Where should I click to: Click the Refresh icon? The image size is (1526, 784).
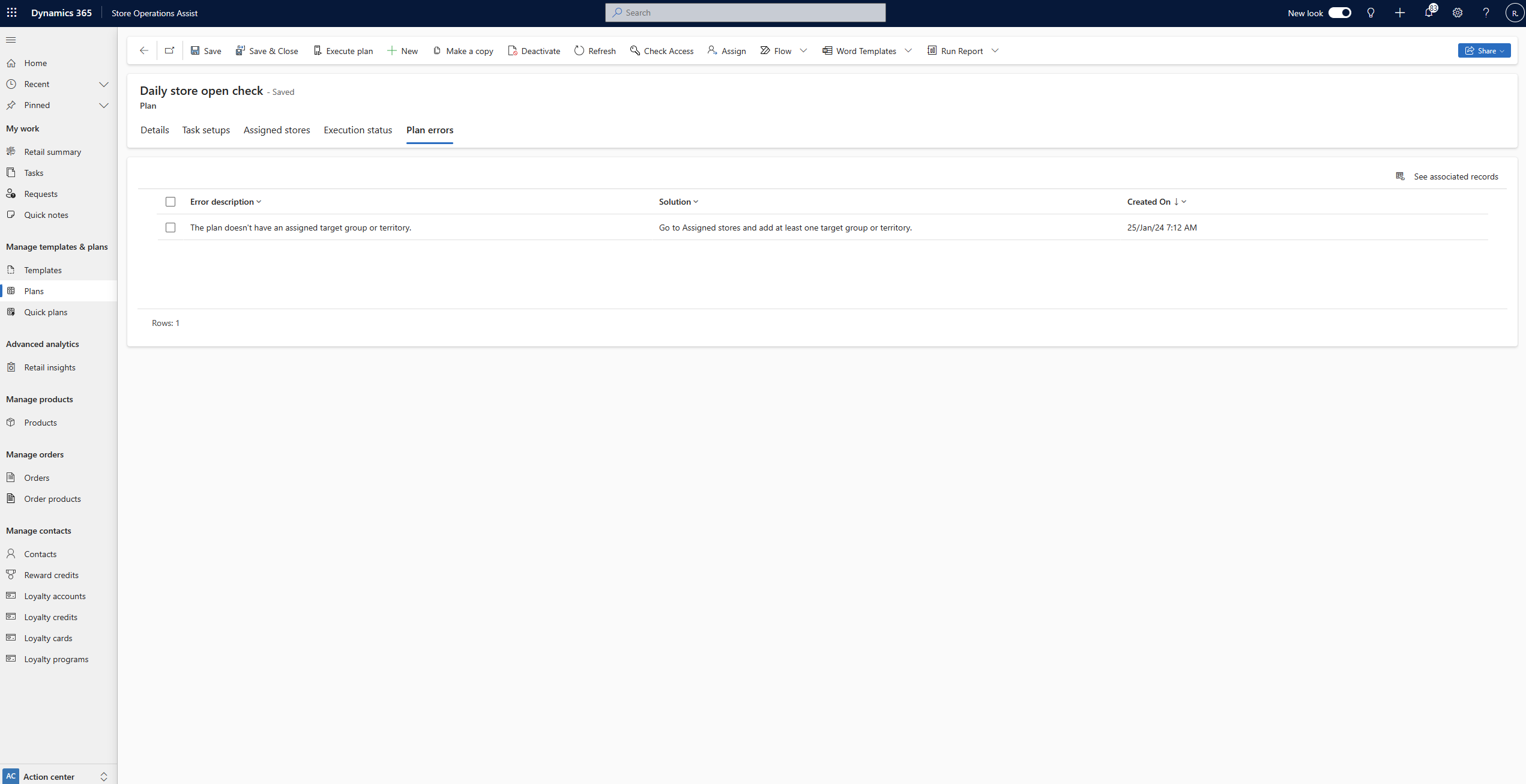pos(578,50)
